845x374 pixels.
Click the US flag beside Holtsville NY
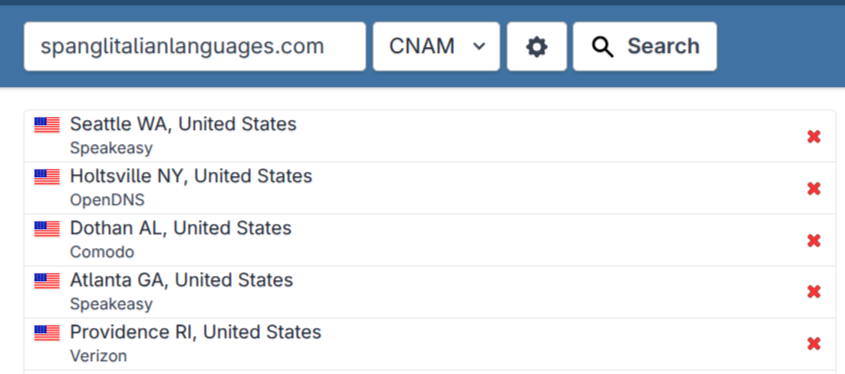pyautogui.click(x=47, y=177)
